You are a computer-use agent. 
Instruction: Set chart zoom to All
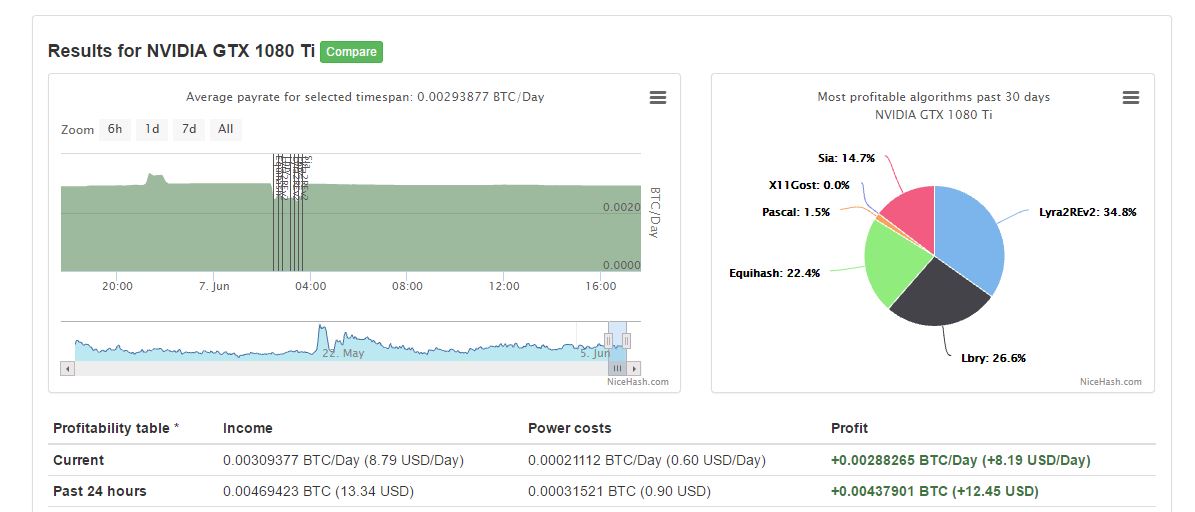tap(226, 130)
